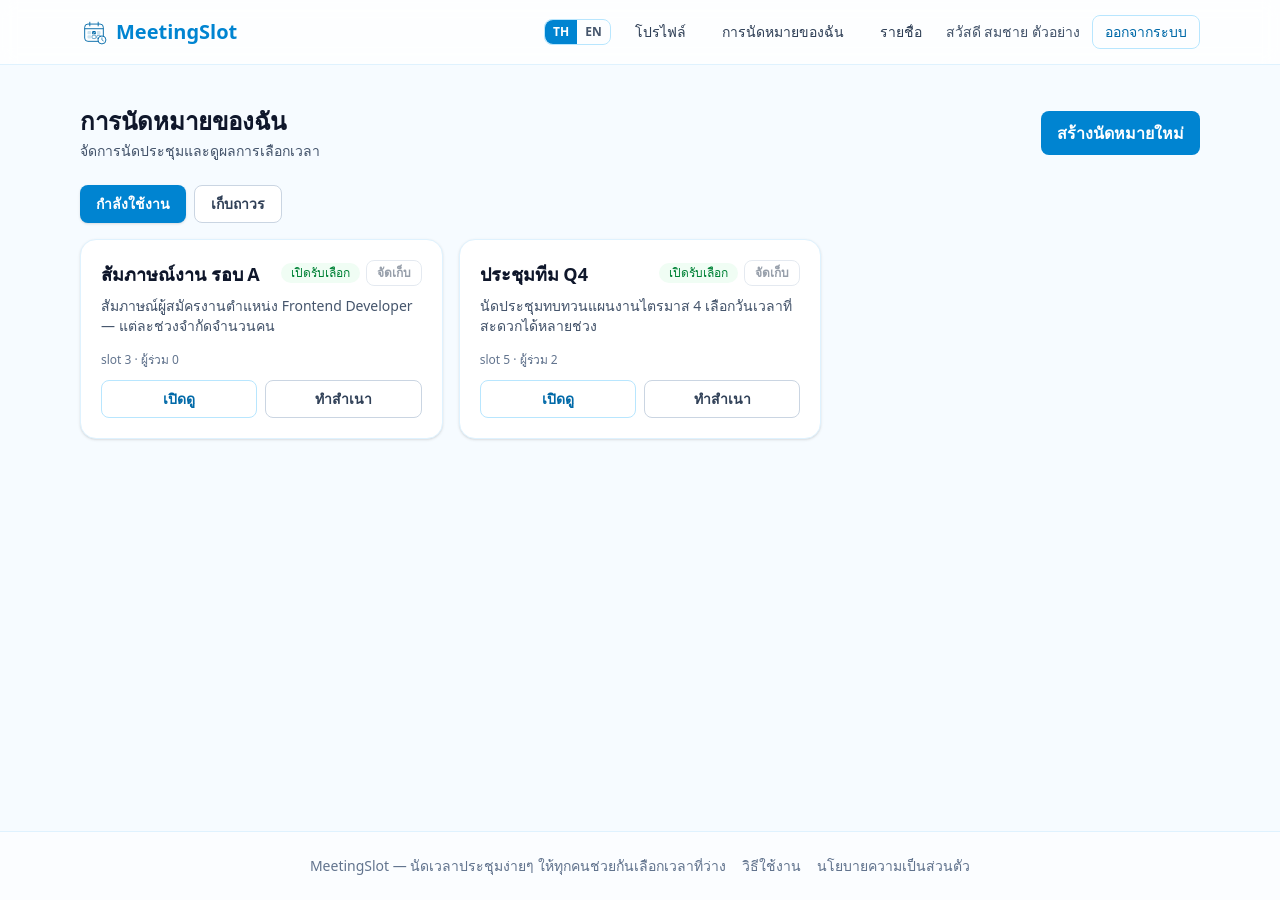
Task: Switch language to TH
Action: tap(561, 32)
